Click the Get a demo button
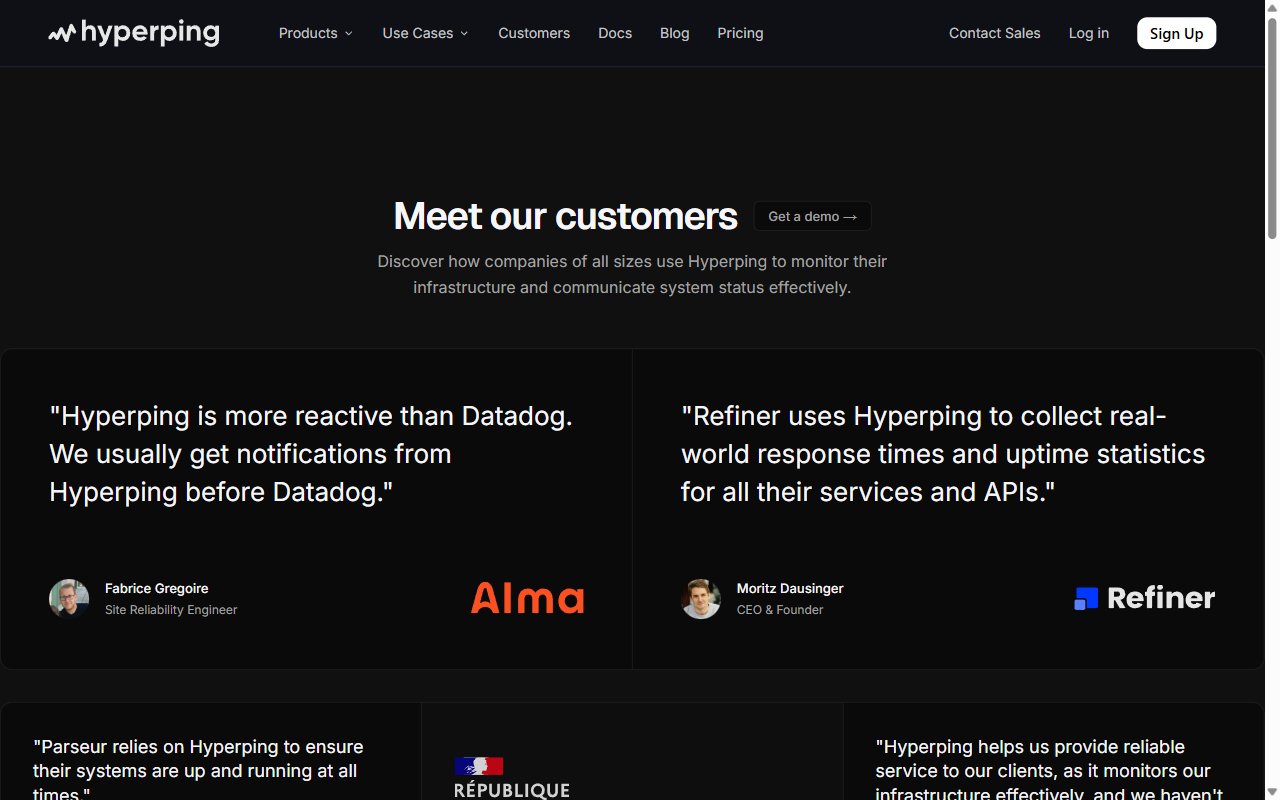Screen dimensions: 1280x800 pyautogui.click(x=812, y=216)
